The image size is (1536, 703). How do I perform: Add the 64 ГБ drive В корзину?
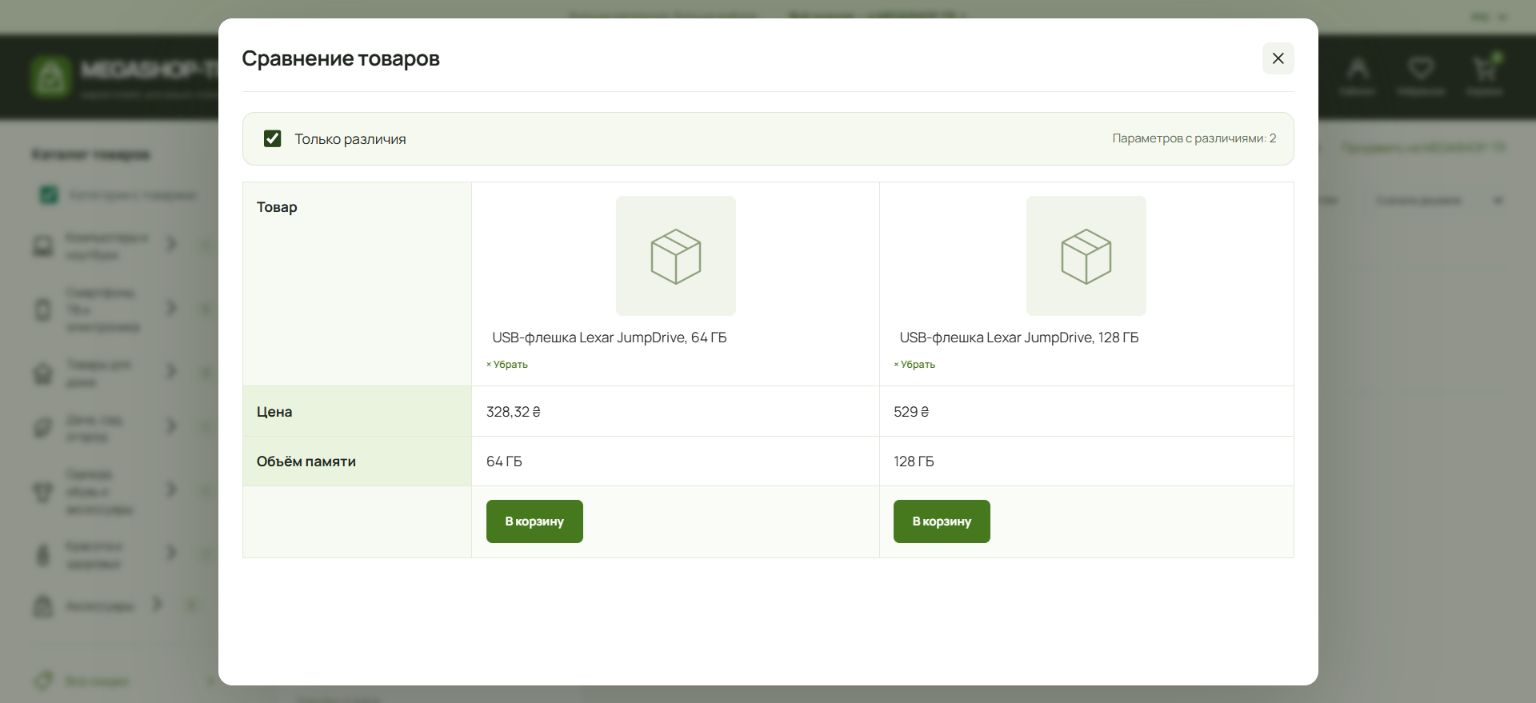pos(534,521)
